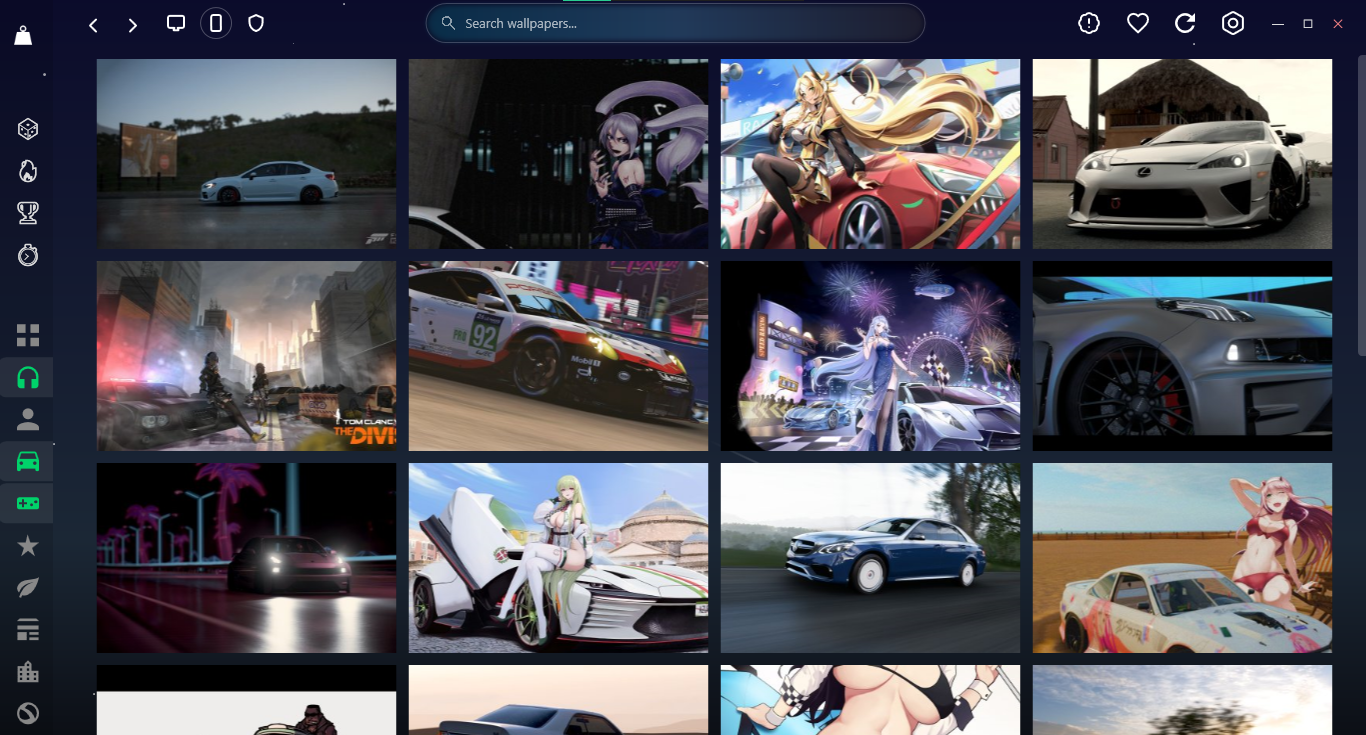This screenshot has height=735, width=1366.
Task: Click the app logo weight icon
Action: [x=24, y=35]
